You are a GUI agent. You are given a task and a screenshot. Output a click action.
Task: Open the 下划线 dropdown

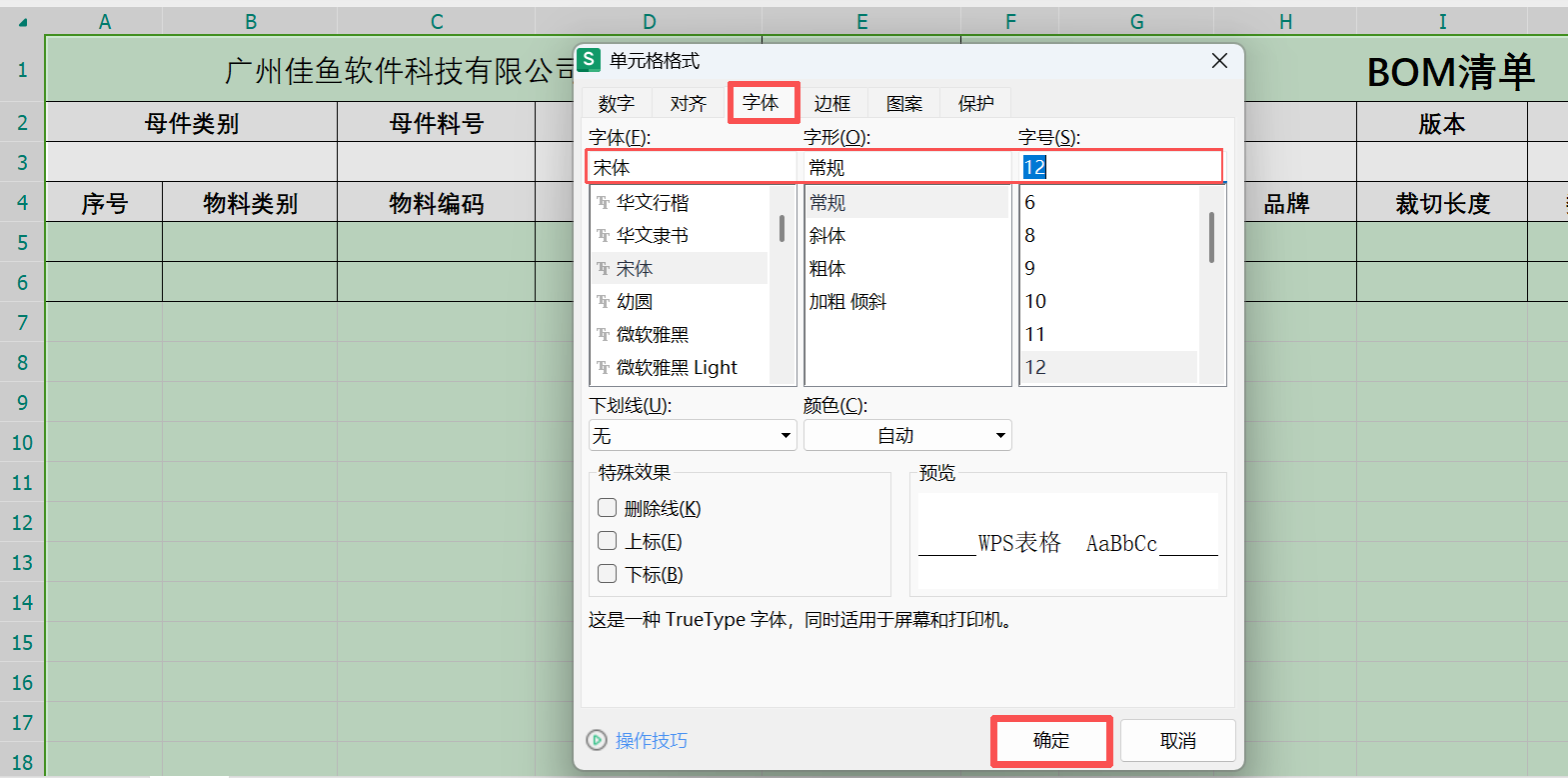pyautogui.click(x=693, y=435)
